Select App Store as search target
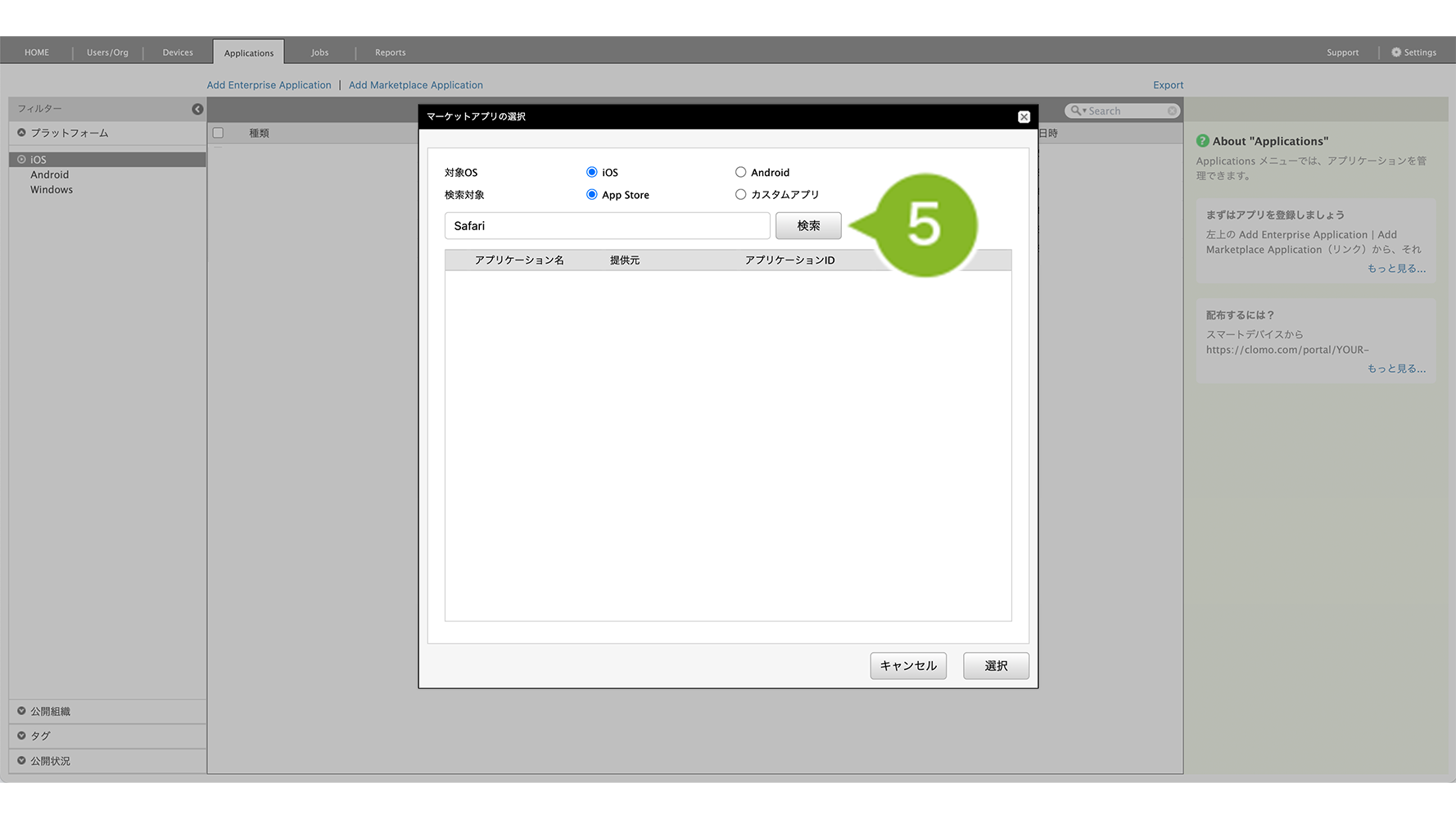The image size is (1456, 819). [x=591, y=195]
